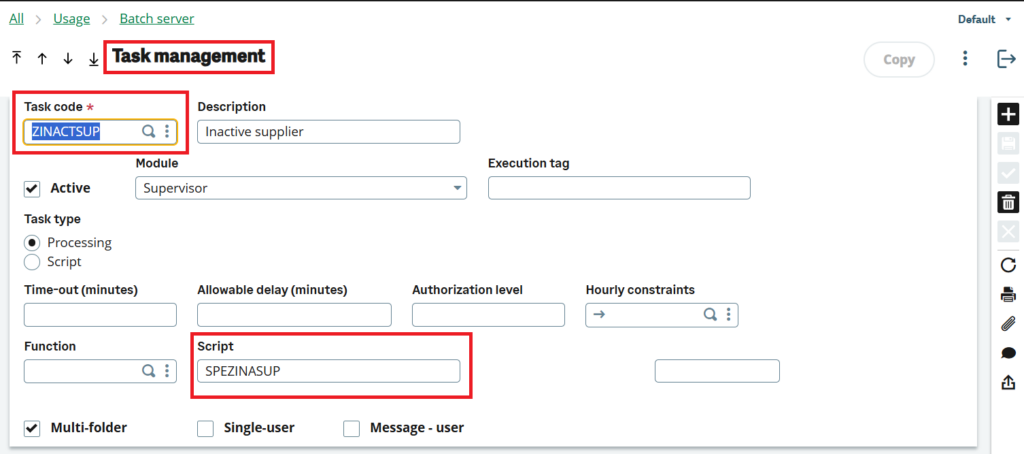This screenshot has width=1024, height=454.
Task: Click the Script field containing SPEZINASUP
Action: point(328,371)
